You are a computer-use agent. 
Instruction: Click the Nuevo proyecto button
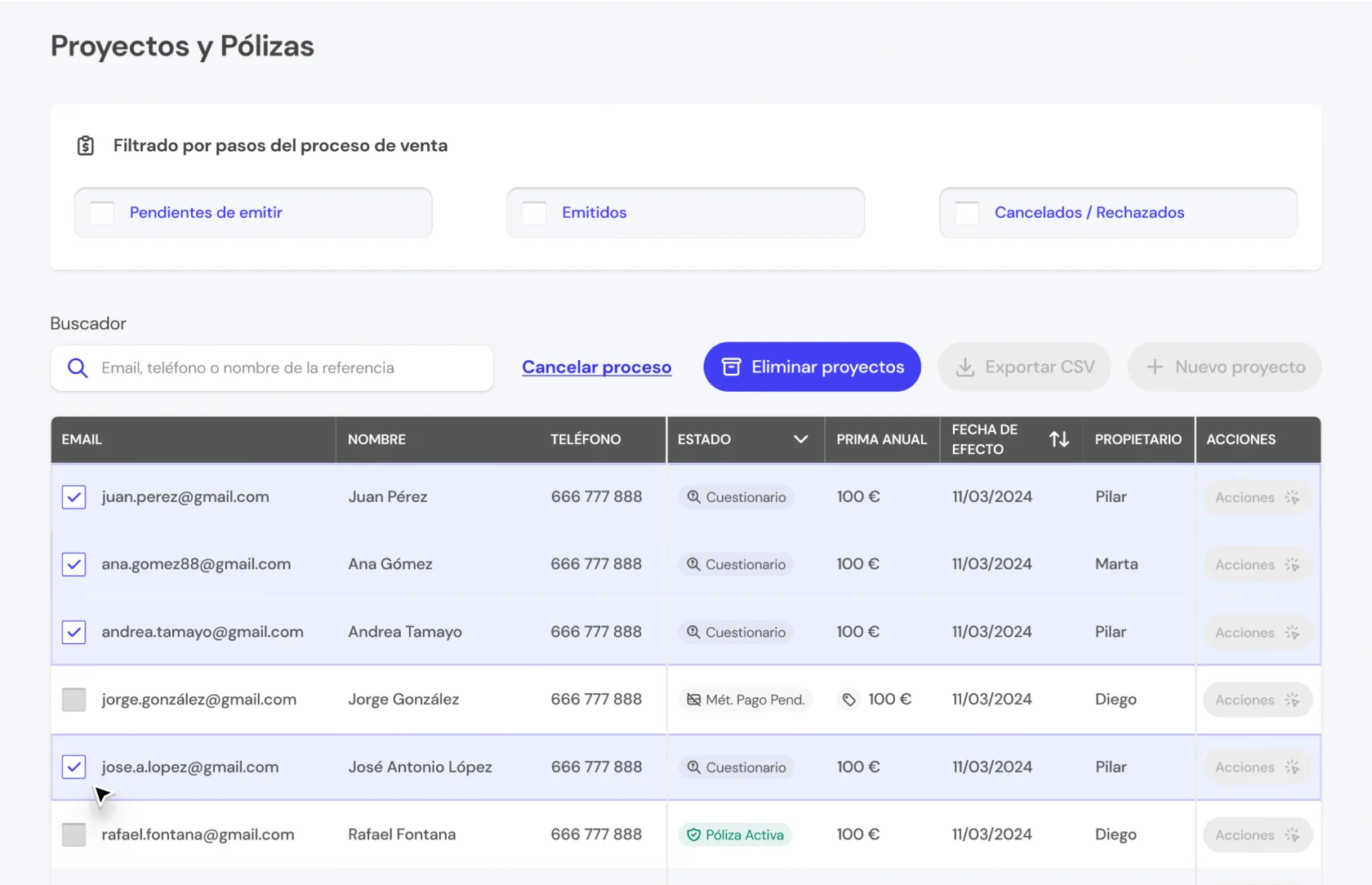pyautogui.click(x=1224, y=367)
